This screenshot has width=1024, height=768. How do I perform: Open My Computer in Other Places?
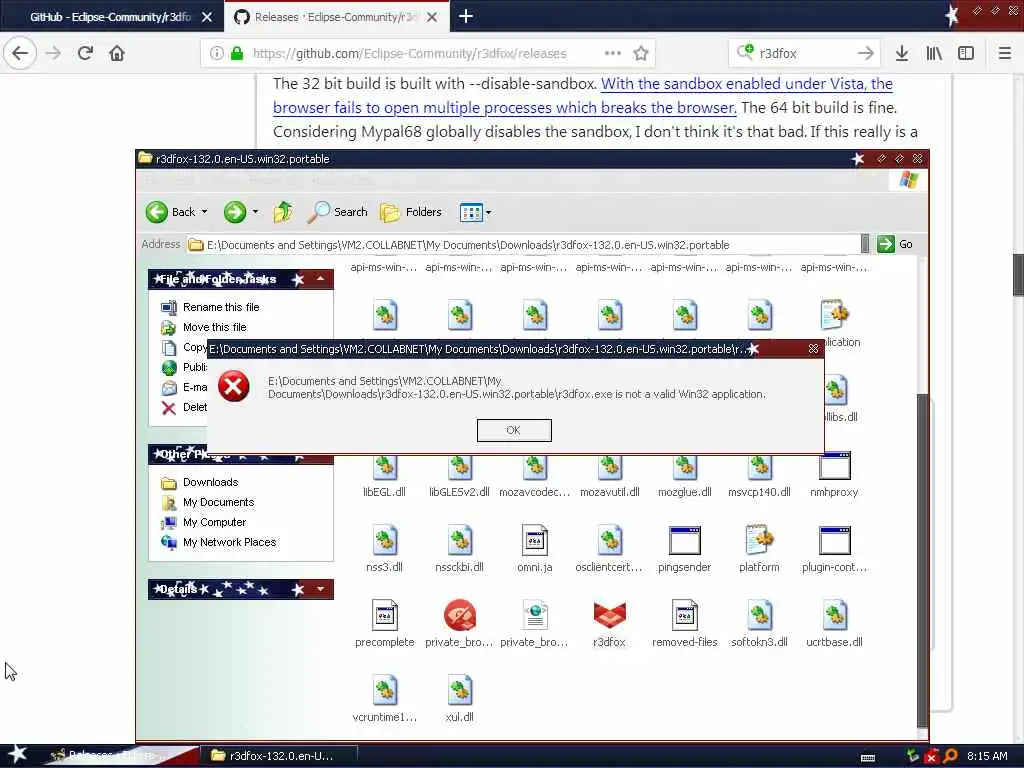pos(204,522)
